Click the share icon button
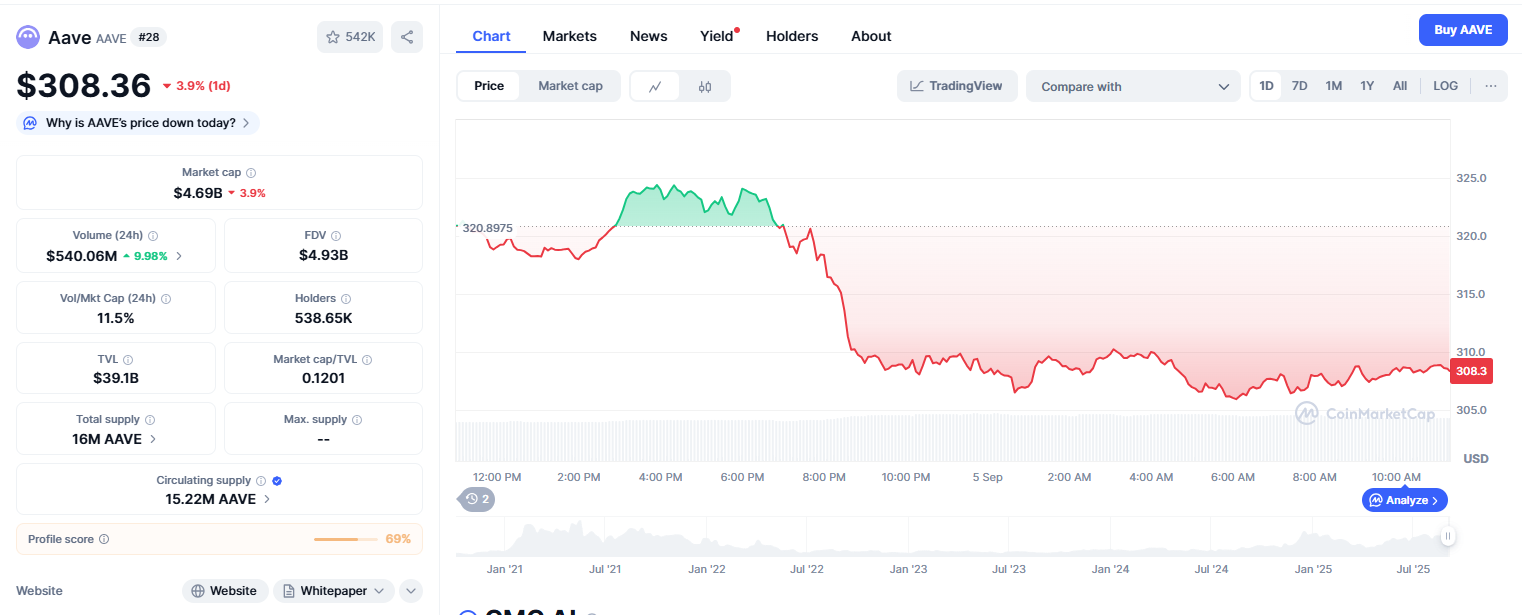Viewport: 1522px width, 615px height. pyautogui.click(x=407, y=37)
